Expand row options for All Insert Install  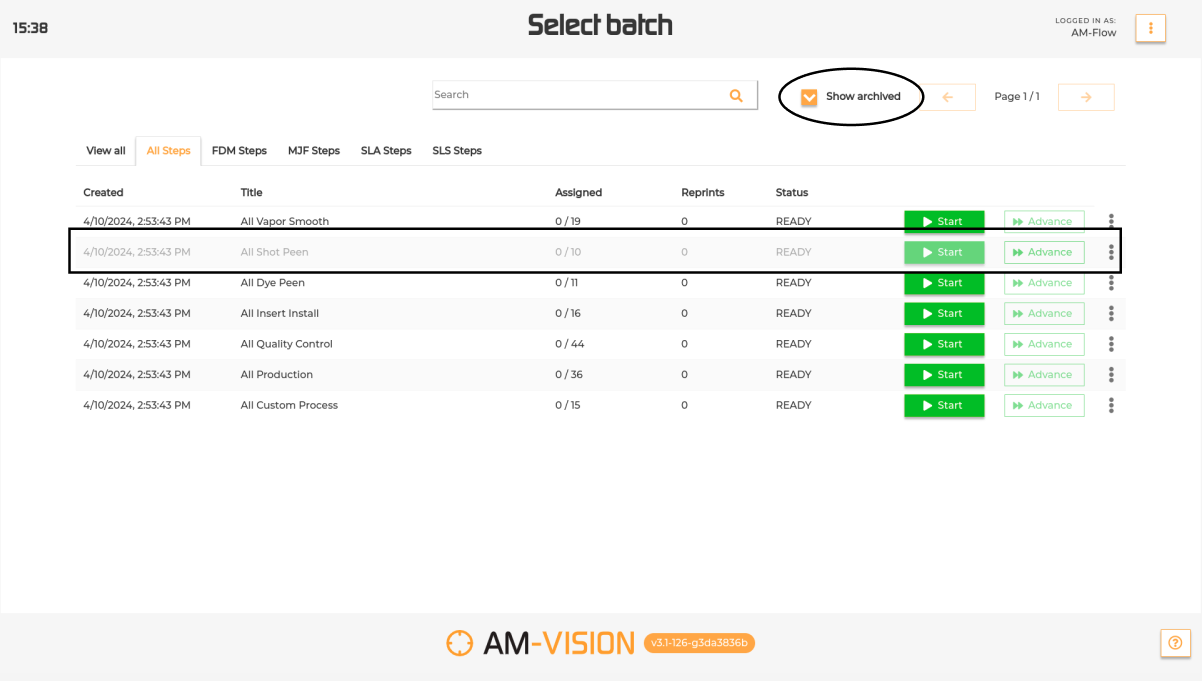[x=1111, y=313]
